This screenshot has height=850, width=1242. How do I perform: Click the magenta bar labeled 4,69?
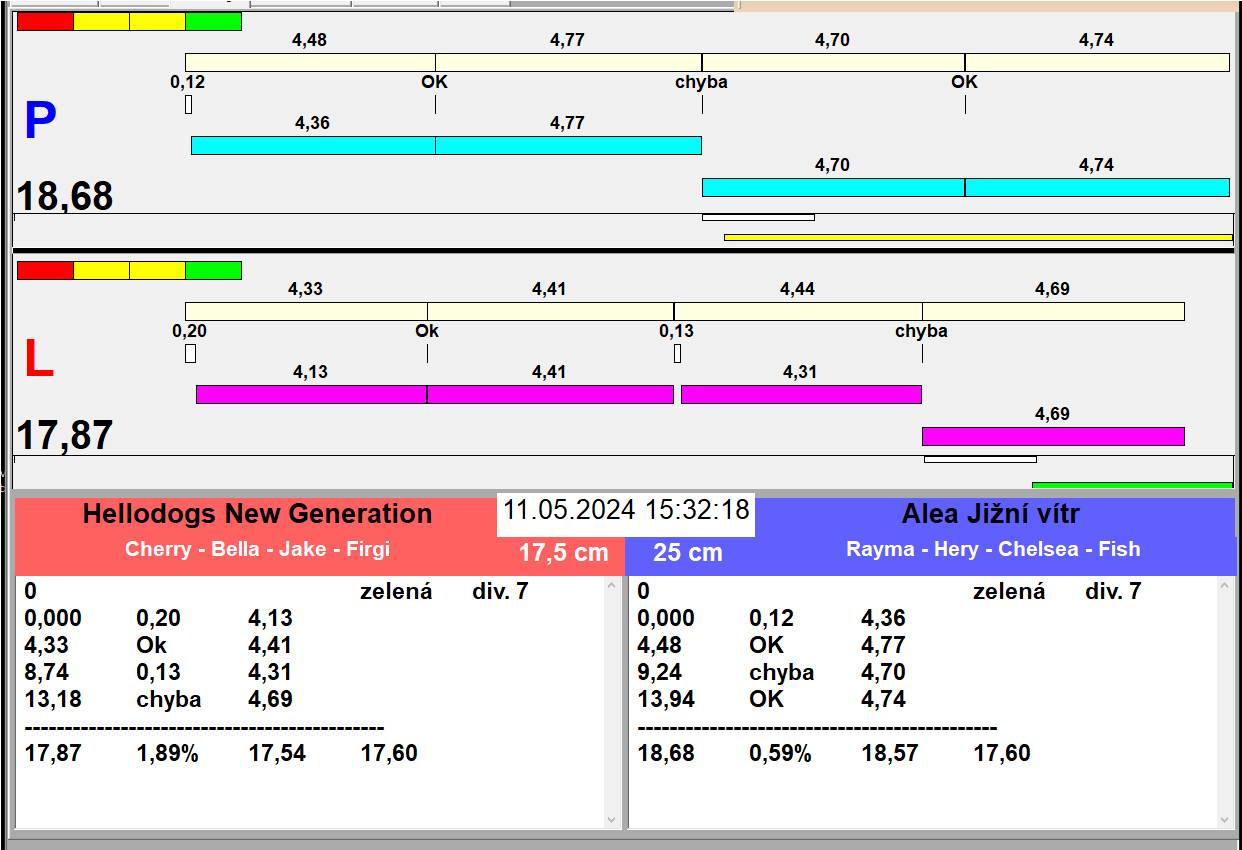tap(1052, 437)
